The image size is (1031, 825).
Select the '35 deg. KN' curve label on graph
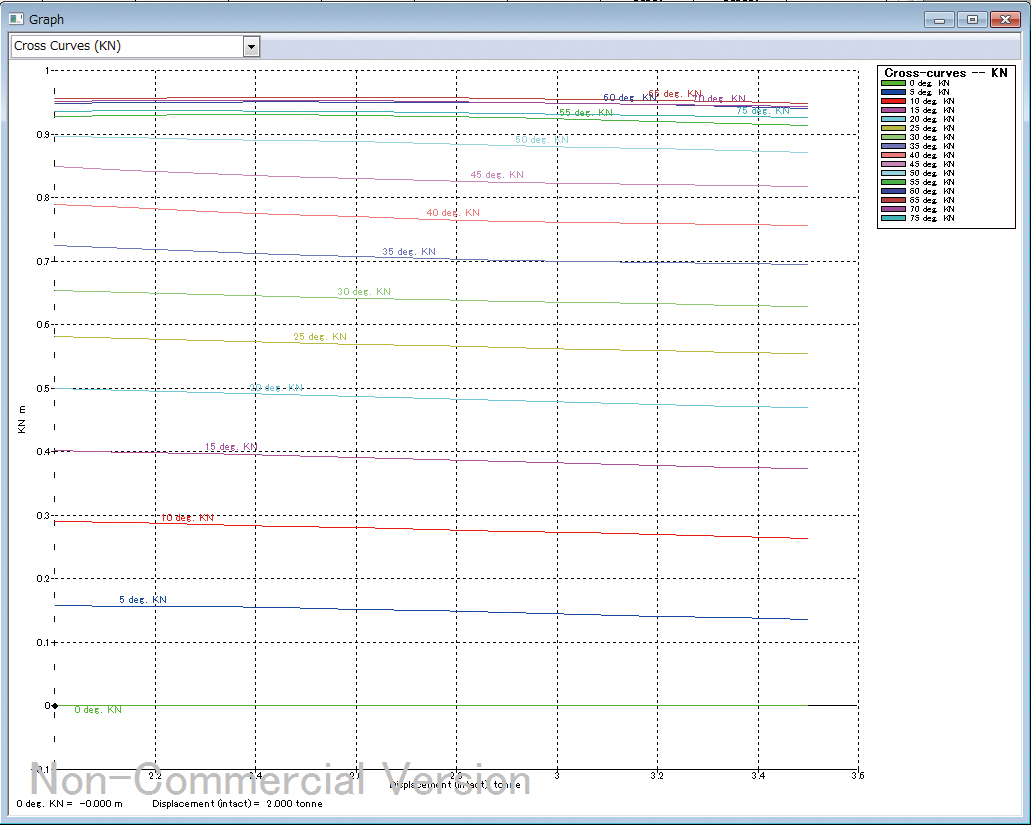pyautogui.click(x=408, y=252)
